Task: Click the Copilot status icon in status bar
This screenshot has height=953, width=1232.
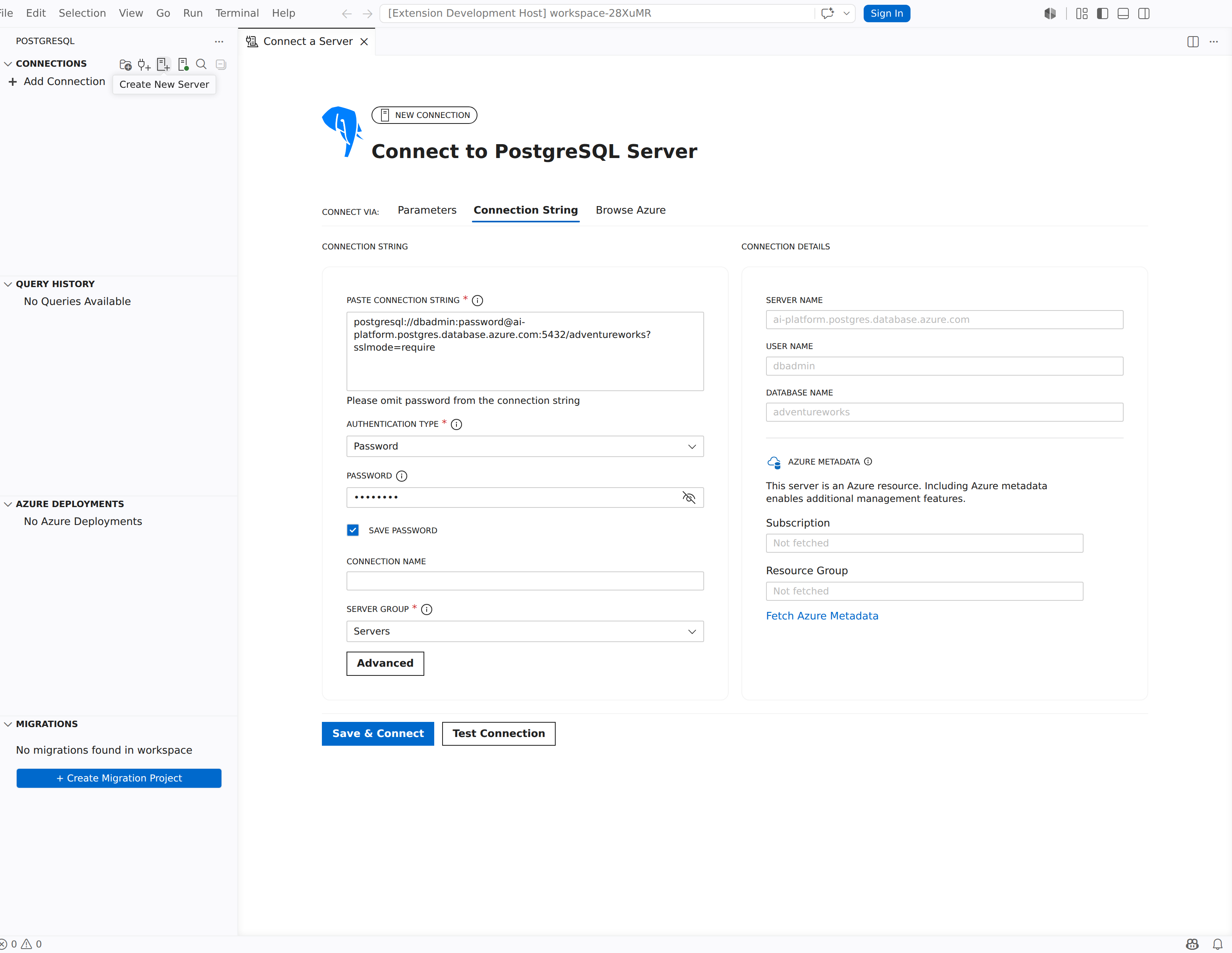Action: pos(1192,944)
